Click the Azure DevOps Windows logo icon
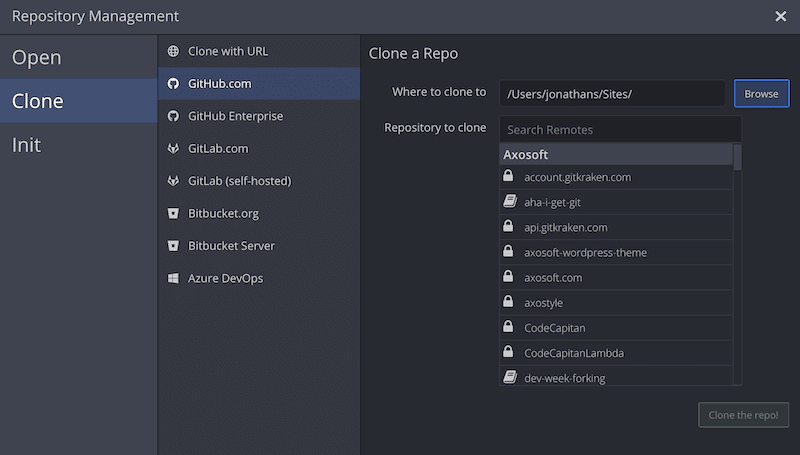Viewport: 800px width, 455px height. 173,278
